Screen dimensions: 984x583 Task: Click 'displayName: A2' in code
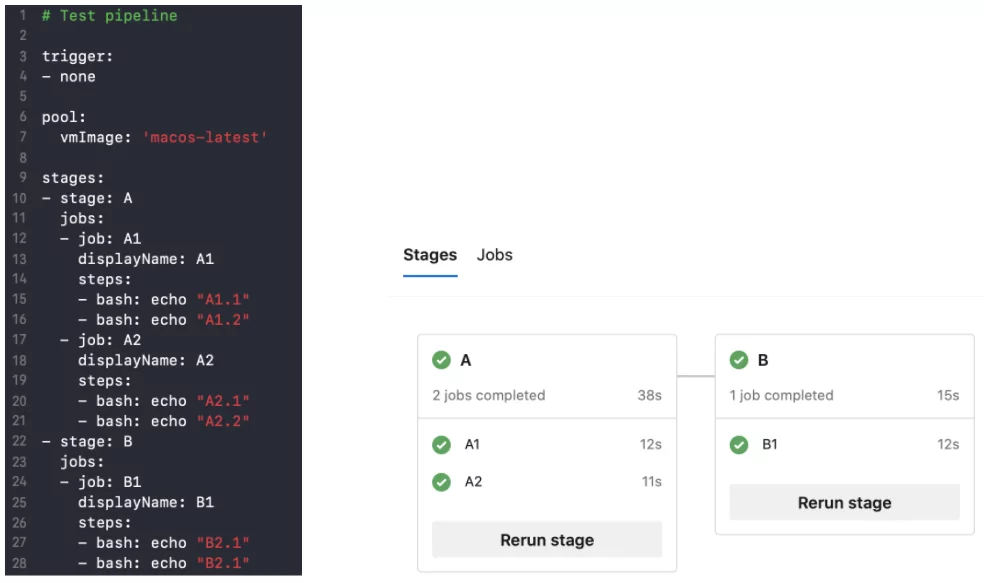click(x=146, y=361)
